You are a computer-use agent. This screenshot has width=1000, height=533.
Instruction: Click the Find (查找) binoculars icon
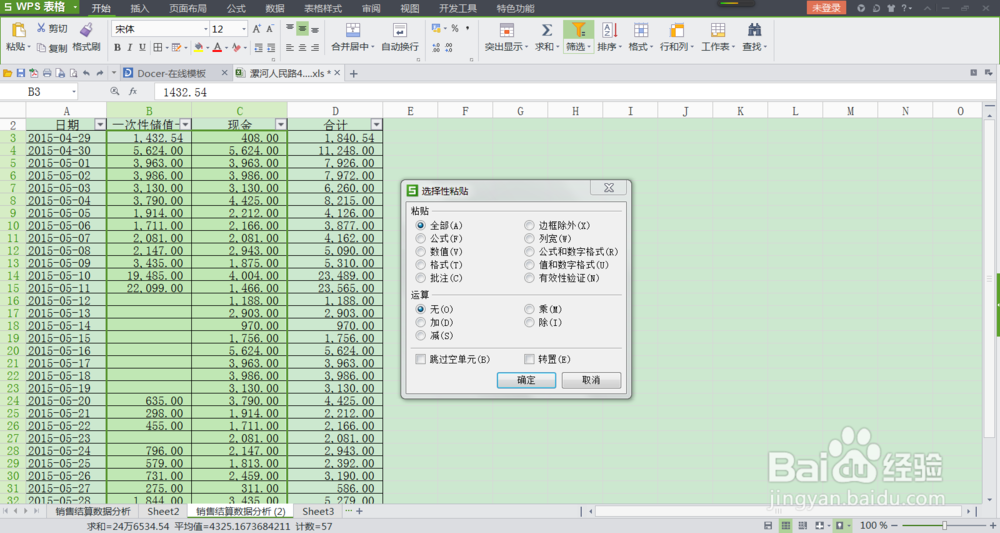tap(754, 30)
